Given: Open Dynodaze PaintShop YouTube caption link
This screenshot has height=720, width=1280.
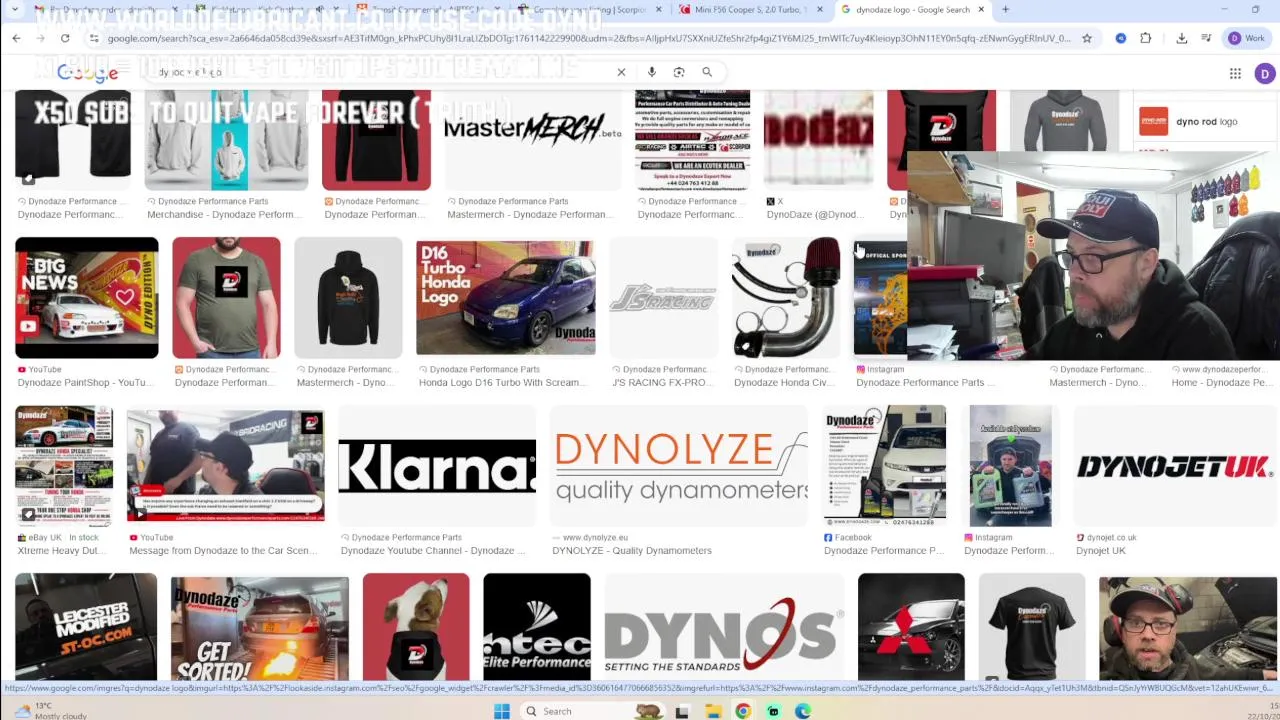Looking at the screenshot, I should (x=85, y=382).
